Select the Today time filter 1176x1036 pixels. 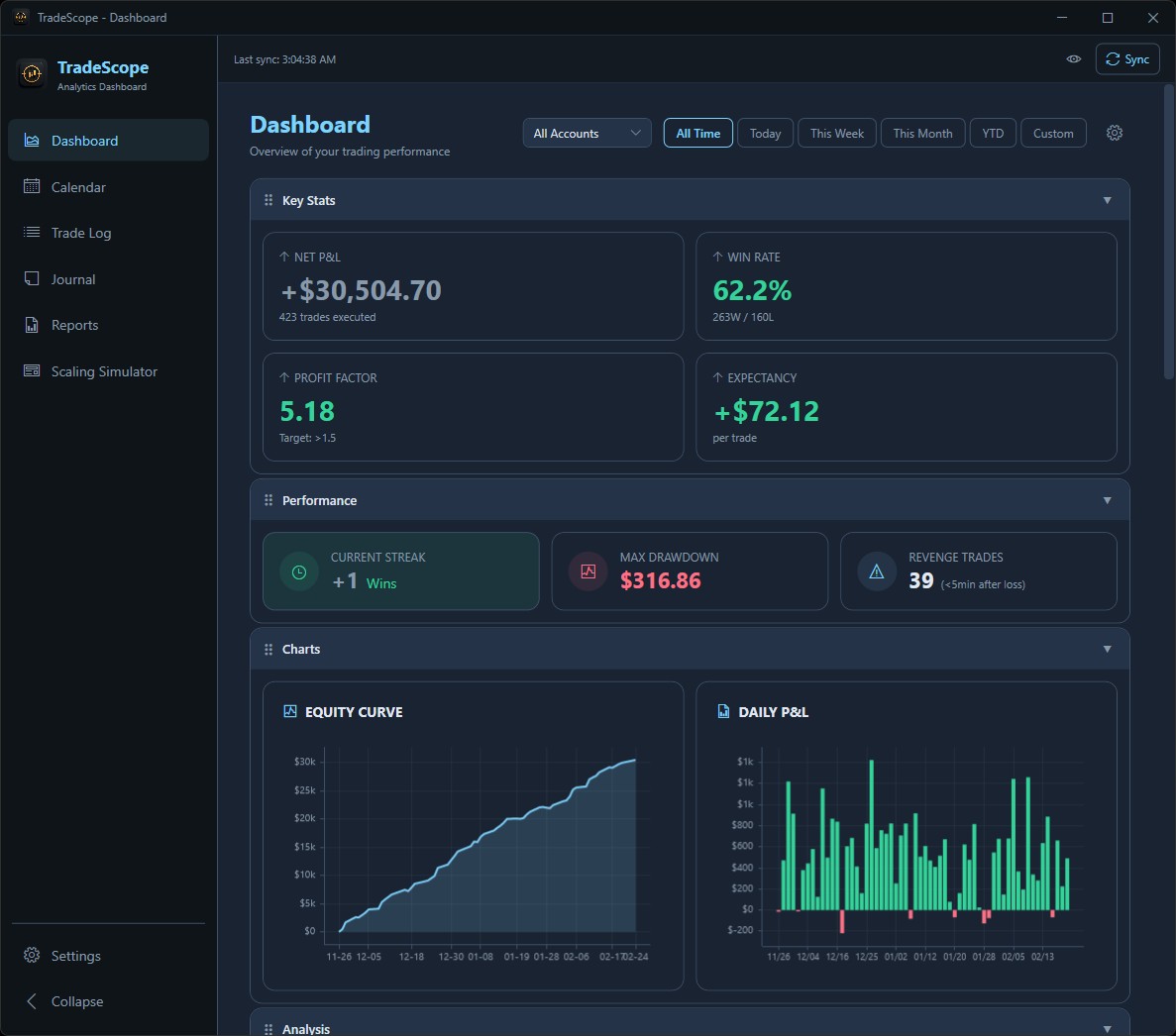click(765, 134)
